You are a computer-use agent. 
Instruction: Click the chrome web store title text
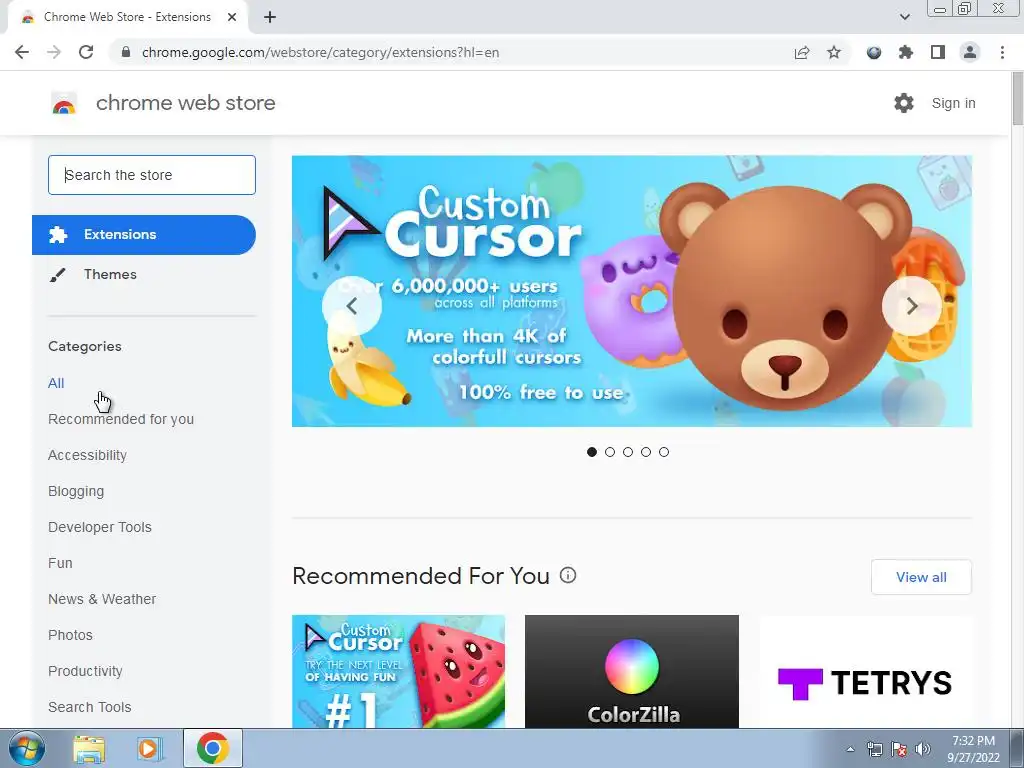[x=185, y=103]
